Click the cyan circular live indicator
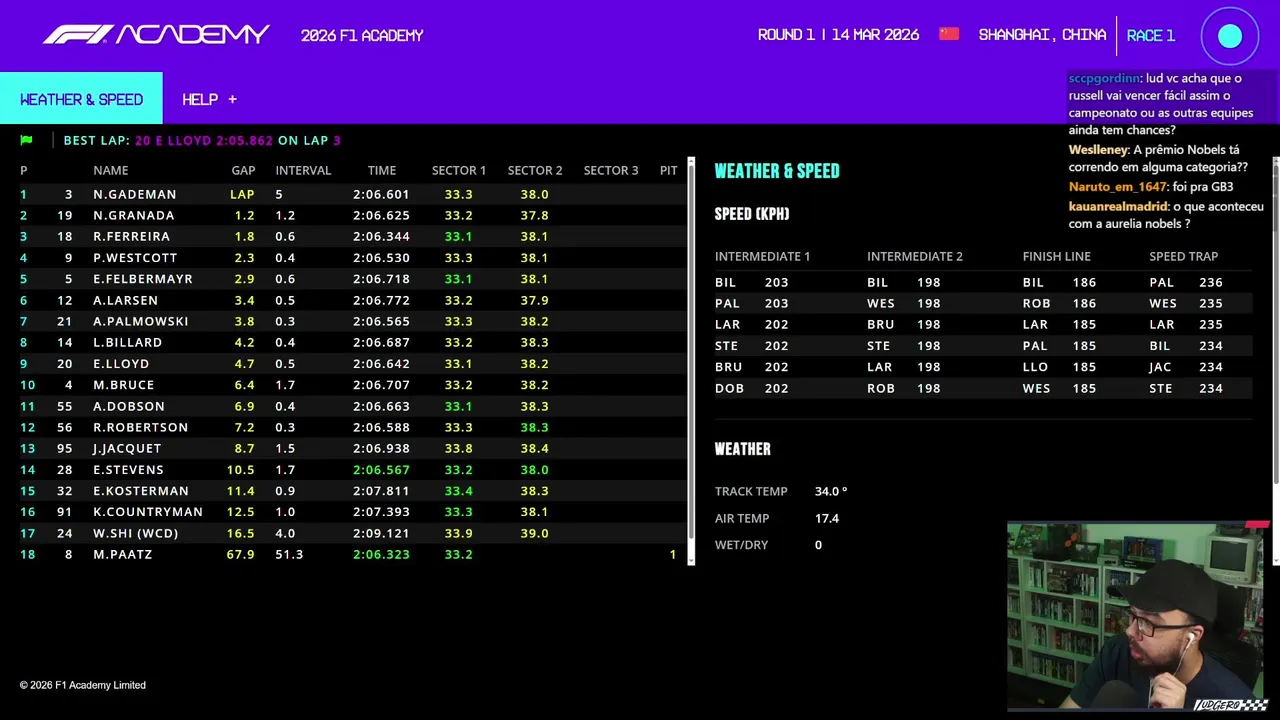 tap(1230, 36)
